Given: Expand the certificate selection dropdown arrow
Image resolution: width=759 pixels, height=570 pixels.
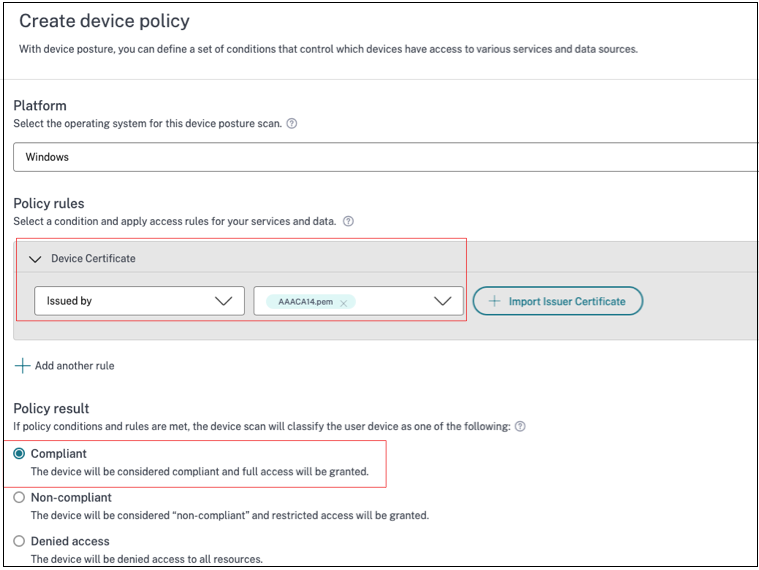Looking at the screenshot, I should [443, 301].
